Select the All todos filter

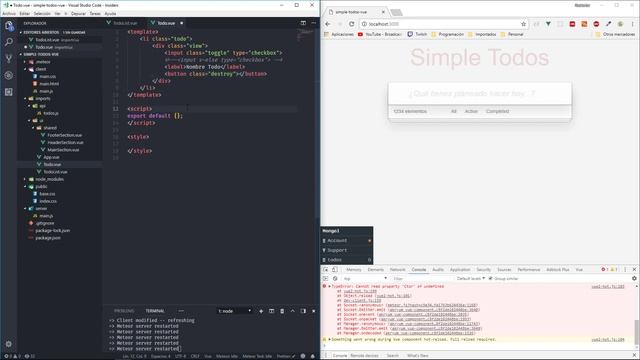coord(453,111)
